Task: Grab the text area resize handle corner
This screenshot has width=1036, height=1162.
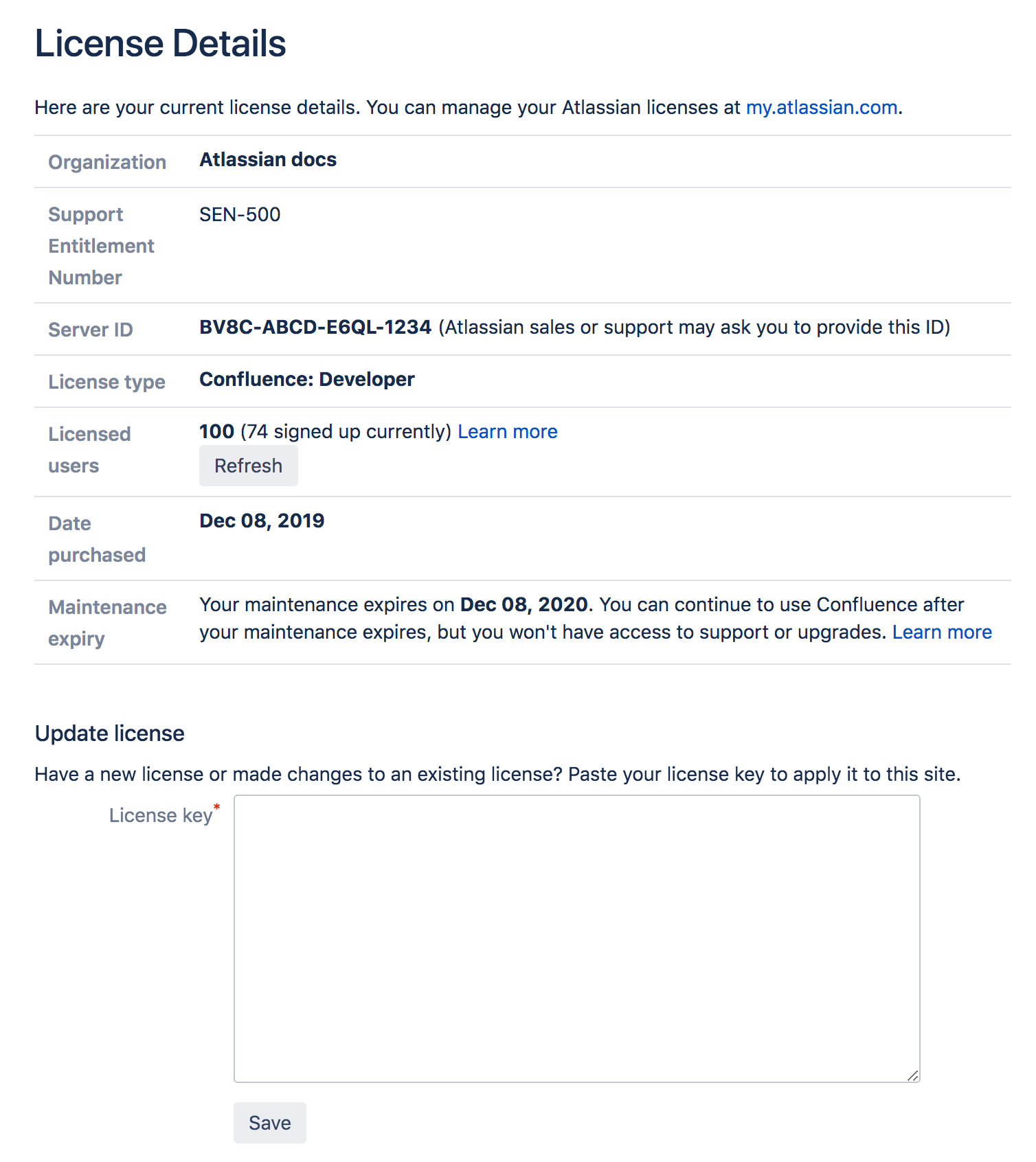Action: [912, 1075]
